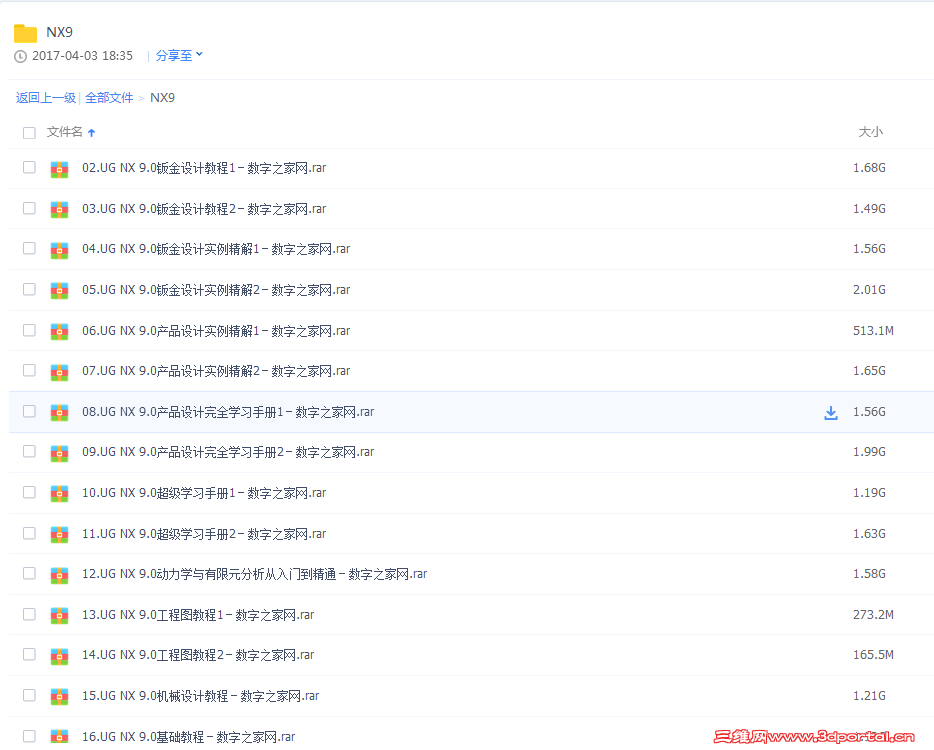
Task: Click the rar icon of 06.UG NX 9.0产品设计实例精解1
Action: (x=59, y=332)
